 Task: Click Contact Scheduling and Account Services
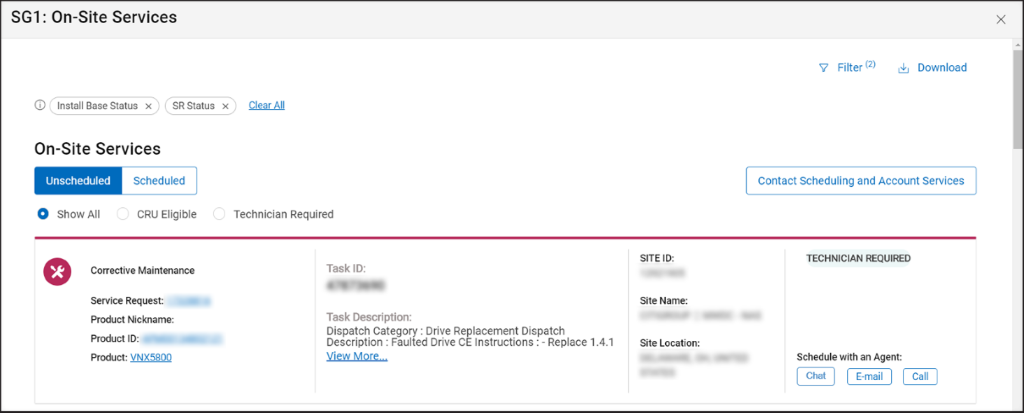pyautogui.click(x=860, y=181)
